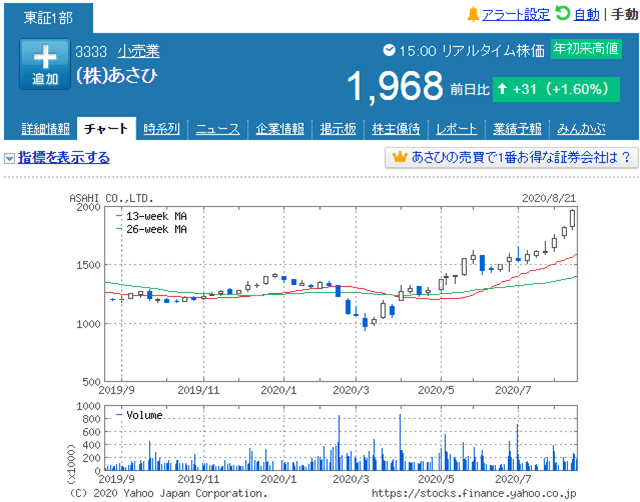The height and width of the screenshot is (502, 640).
Task: Click the 13-week MA legend entry
Action: [x=152, y=216]
